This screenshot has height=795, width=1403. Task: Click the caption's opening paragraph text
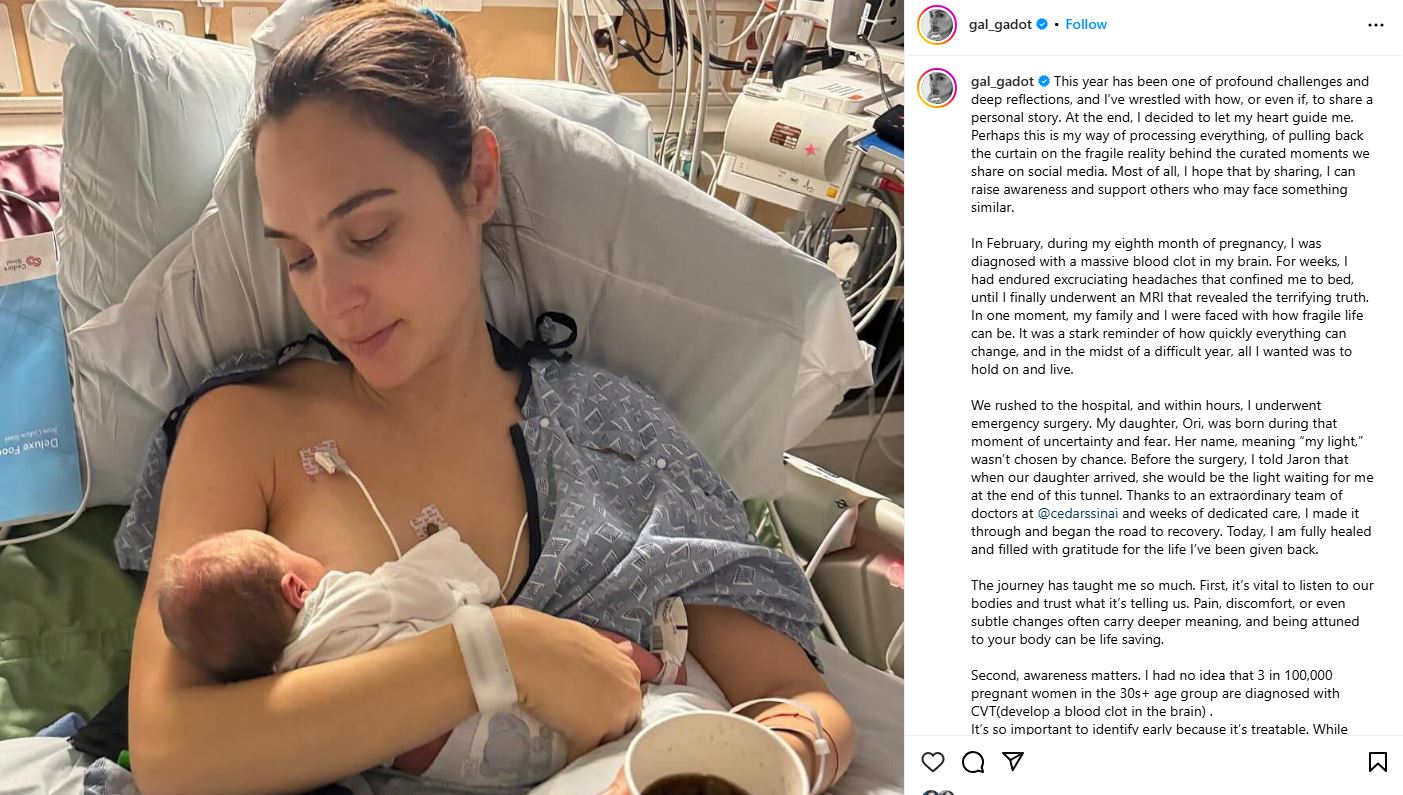(x=1171, y=144)
